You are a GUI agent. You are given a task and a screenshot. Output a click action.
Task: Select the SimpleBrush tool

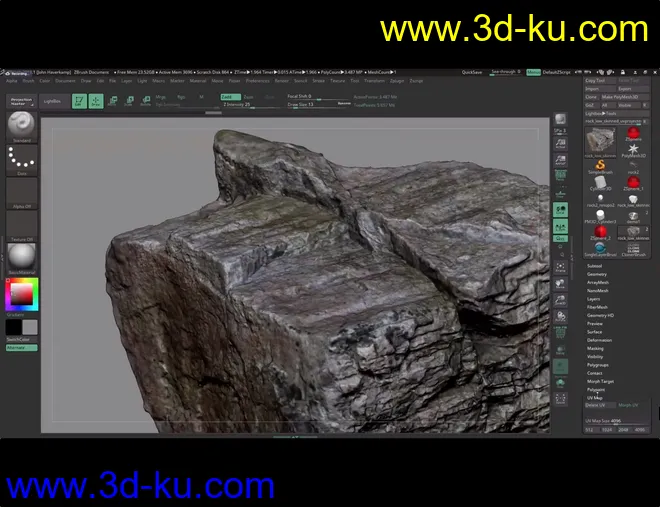click(600, 166)
